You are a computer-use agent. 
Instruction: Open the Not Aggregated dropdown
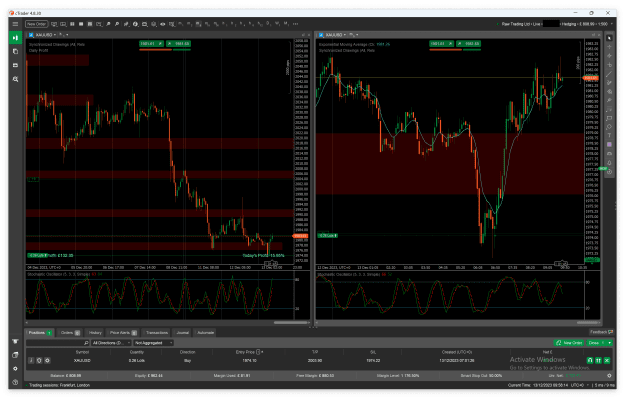coord(153,343)
